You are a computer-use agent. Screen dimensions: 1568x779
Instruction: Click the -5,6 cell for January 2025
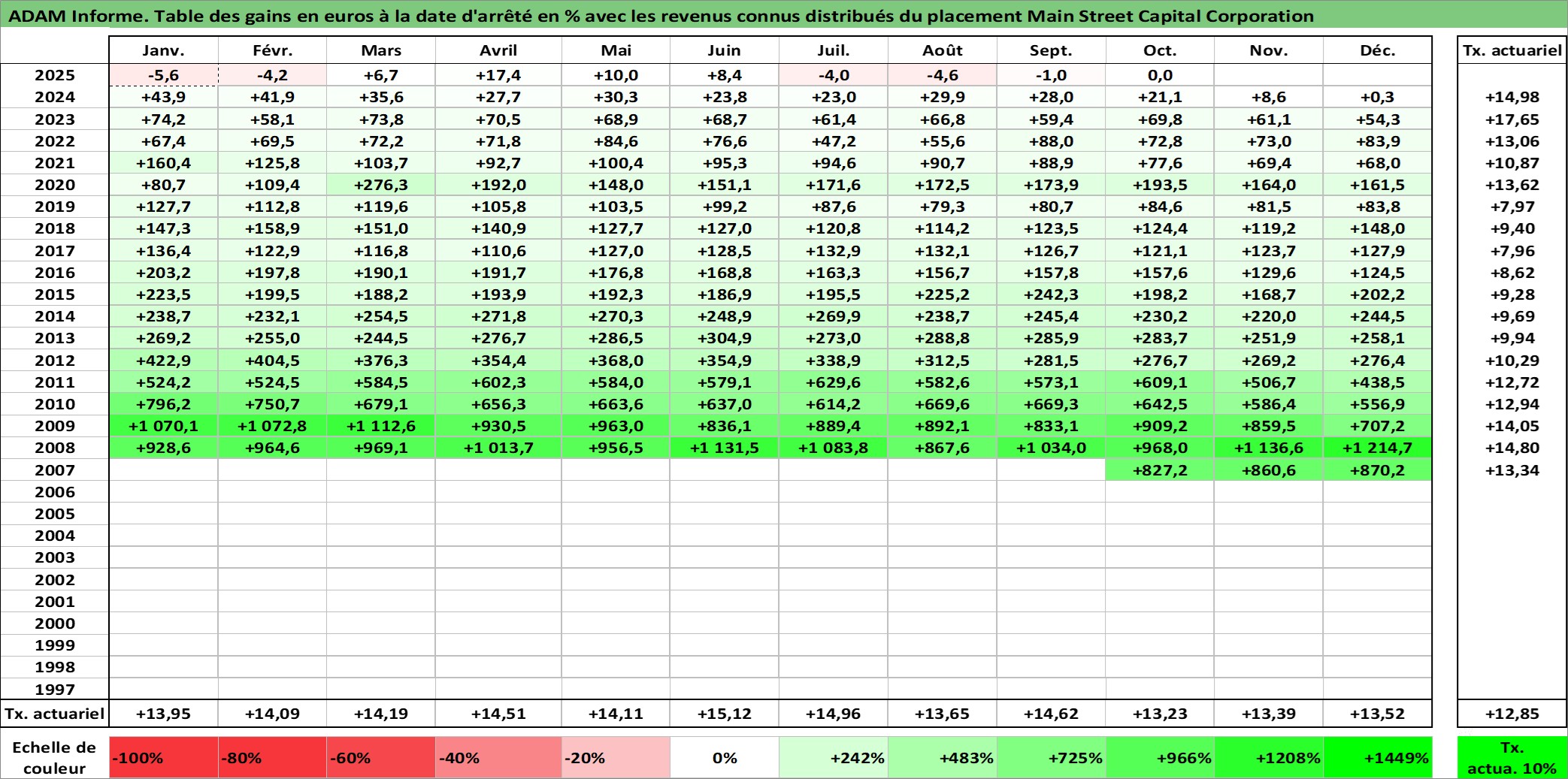pos(163,75)
